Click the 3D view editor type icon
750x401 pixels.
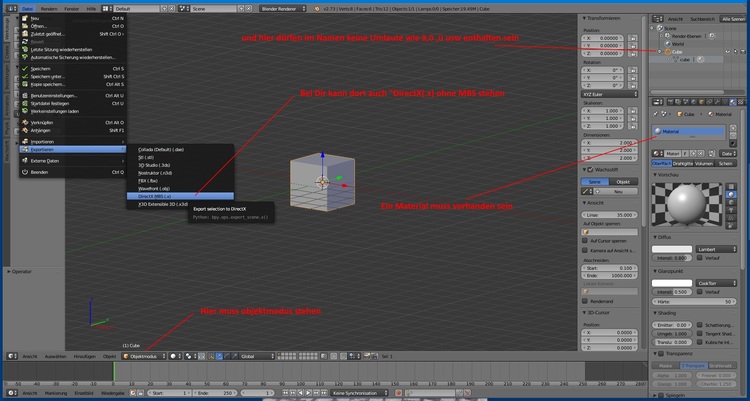[12, 356]
